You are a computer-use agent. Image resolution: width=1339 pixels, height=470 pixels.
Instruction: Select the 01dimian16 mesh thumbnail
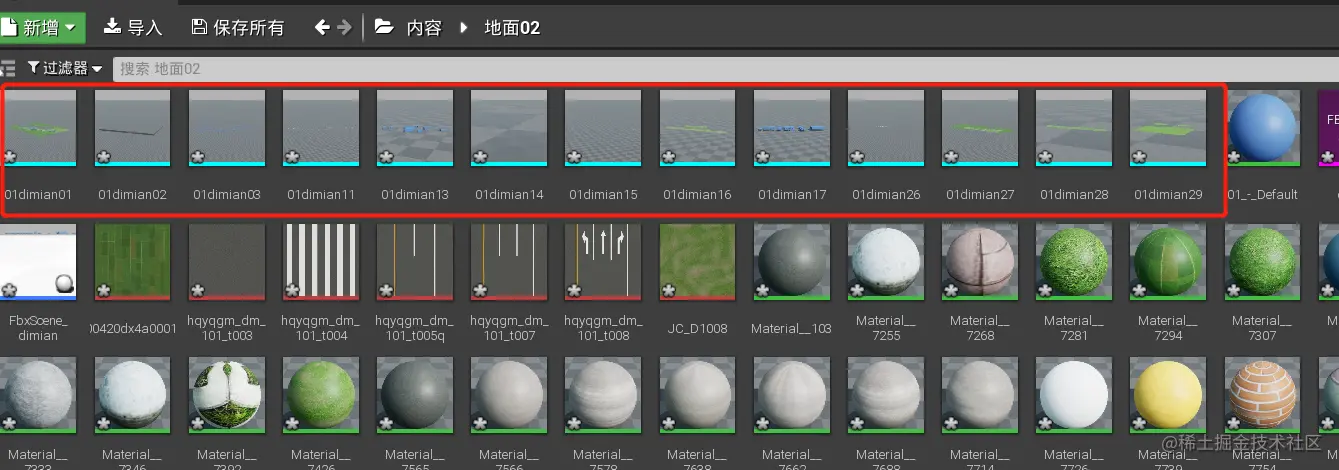[x=697, y=128]
